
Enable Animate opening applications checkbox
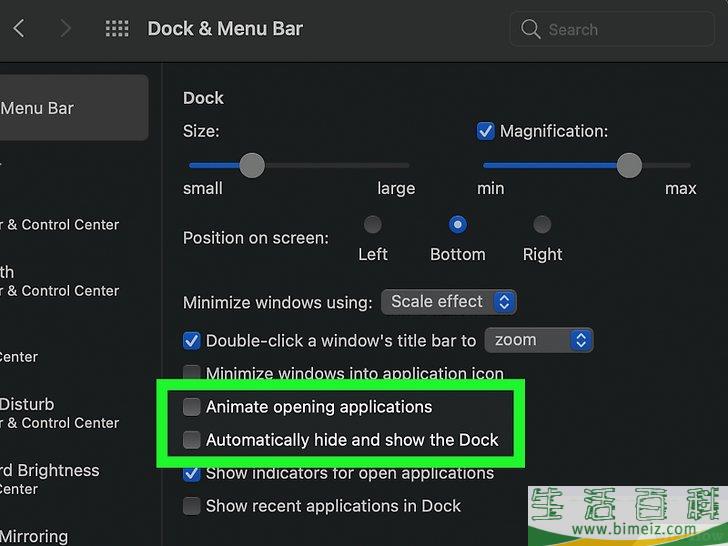(191, 407)
